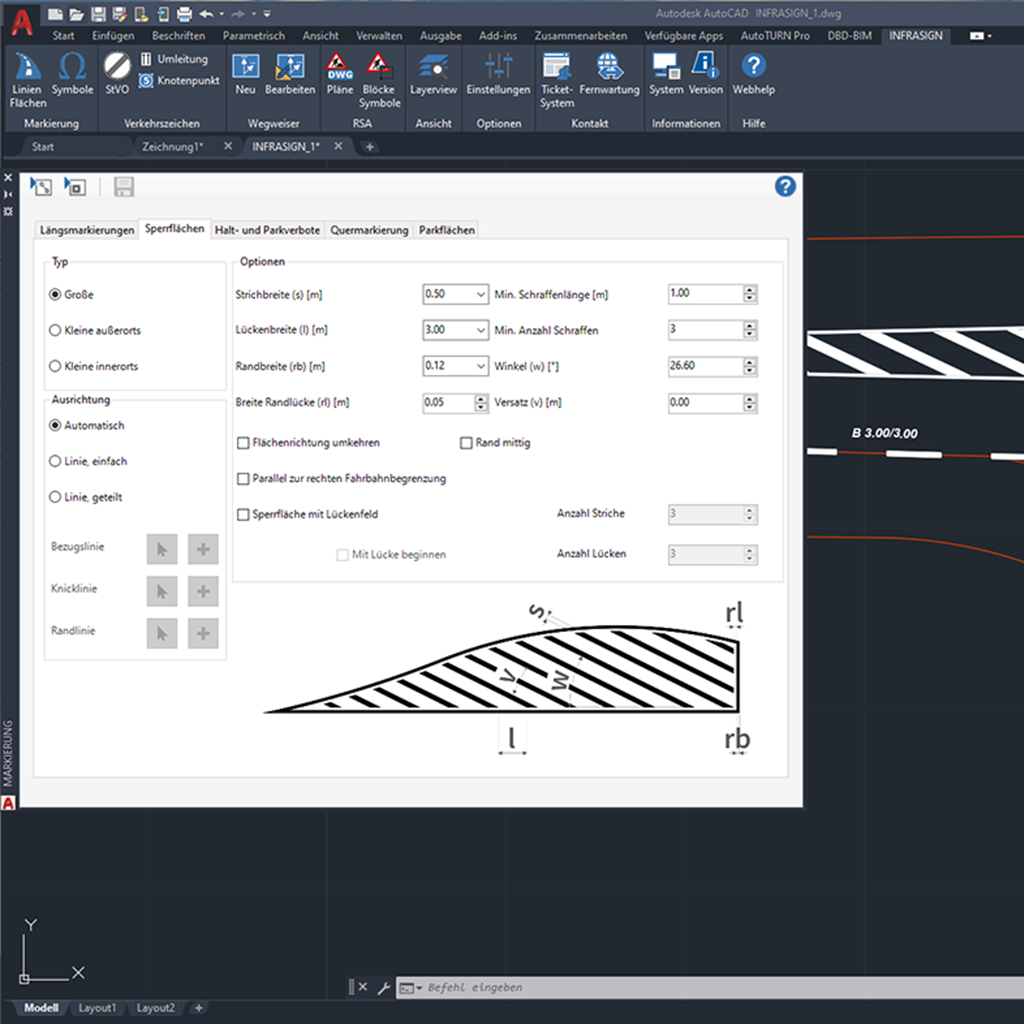
Task: Click the Winkel (w) value field
Action: [x=704, y=366]
